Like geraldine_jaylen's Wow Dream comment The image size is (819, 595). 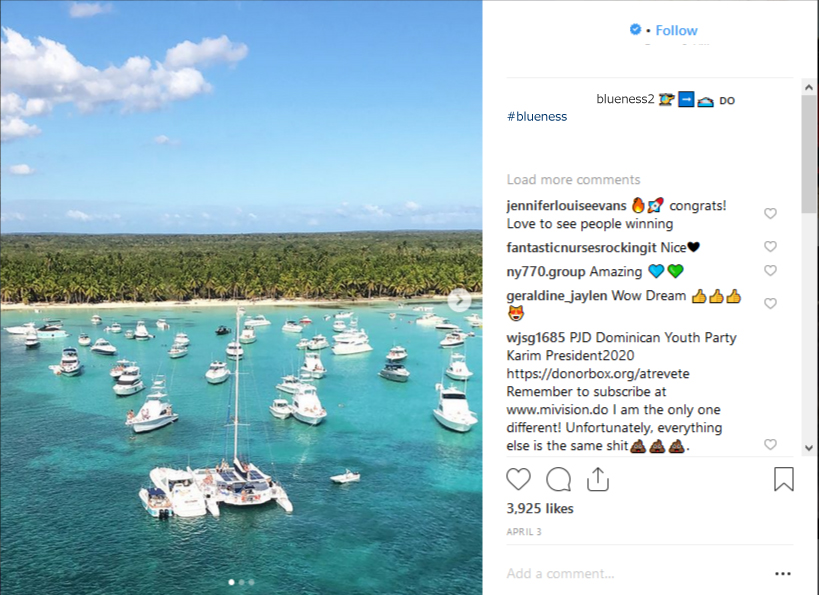770,303
